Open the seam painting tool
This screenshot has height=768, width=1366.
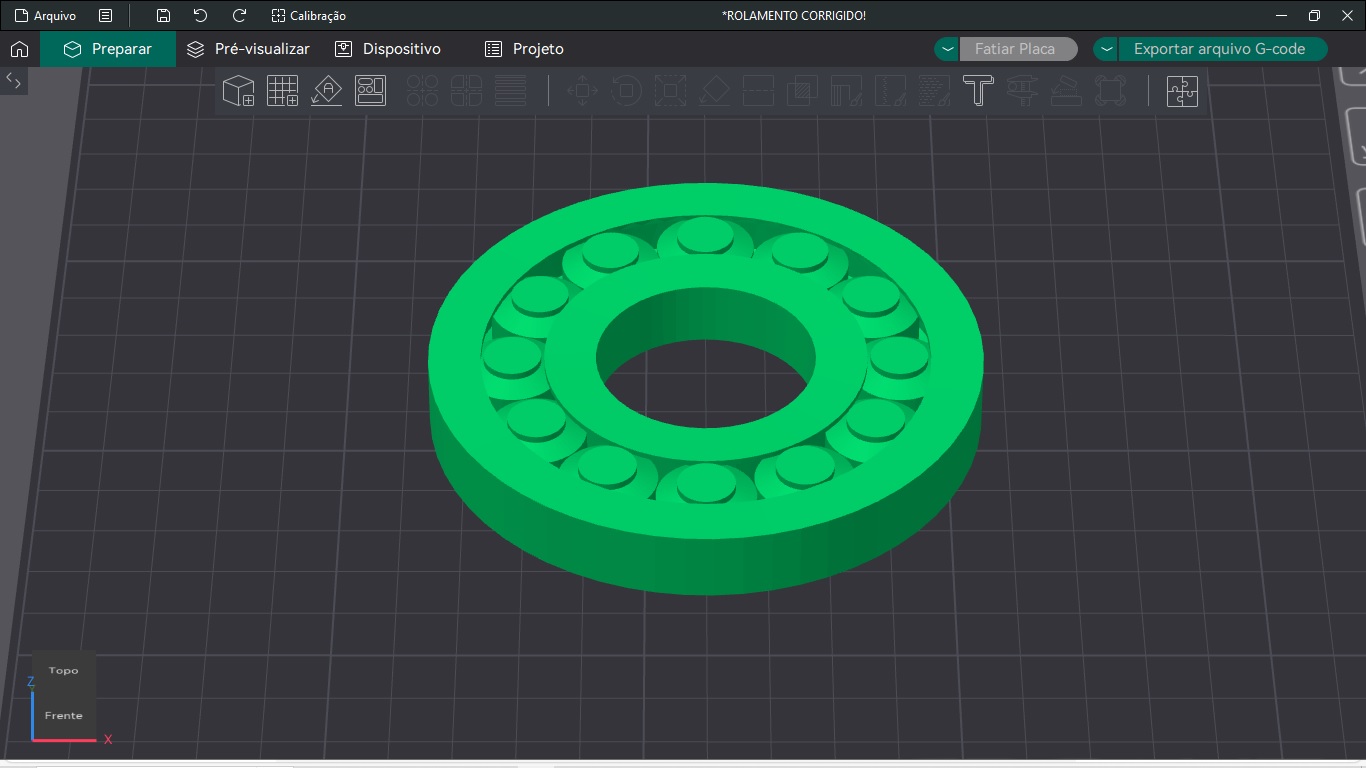click(890, 91)
